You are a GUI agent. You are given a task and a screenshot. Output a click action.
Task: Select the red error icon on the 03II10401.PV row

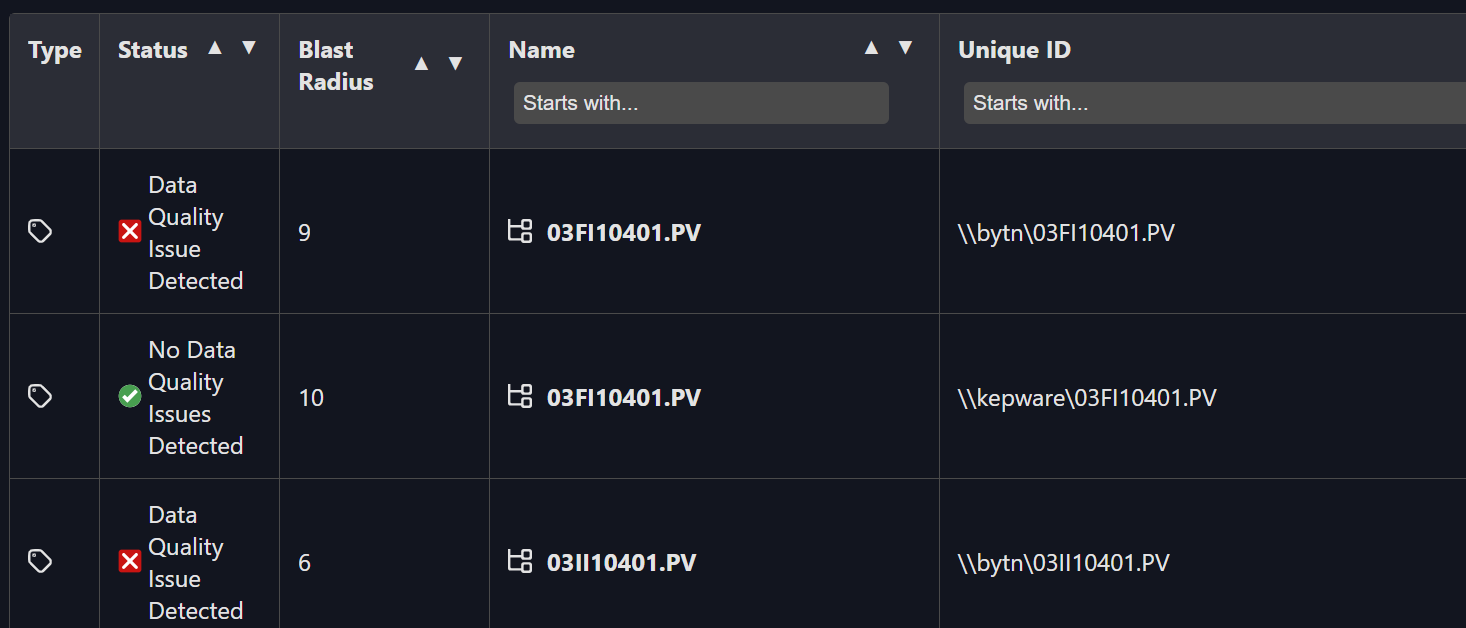point(129,561)
